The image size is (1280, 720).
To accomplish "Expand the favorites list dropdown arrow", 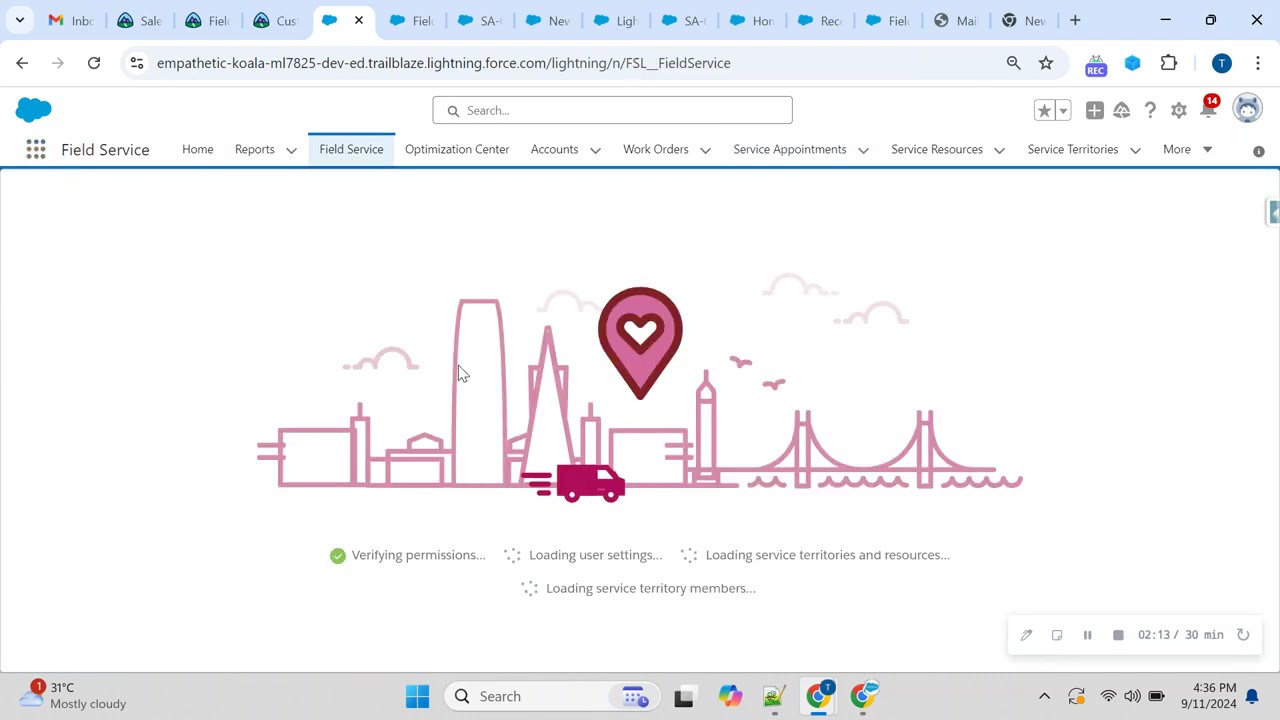I will [1063, 111].
